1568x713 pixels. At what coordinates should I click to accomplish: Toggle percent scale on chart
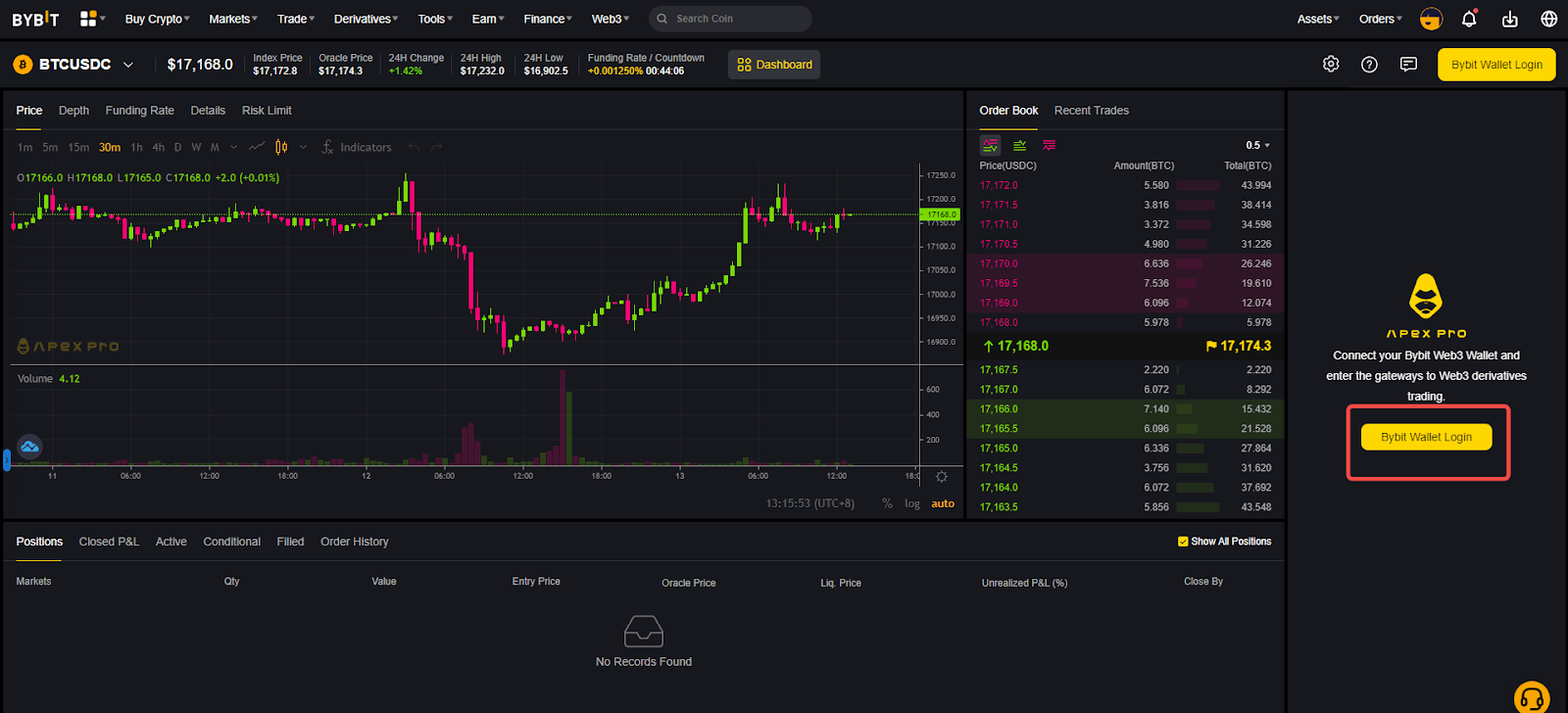(887, 503)
